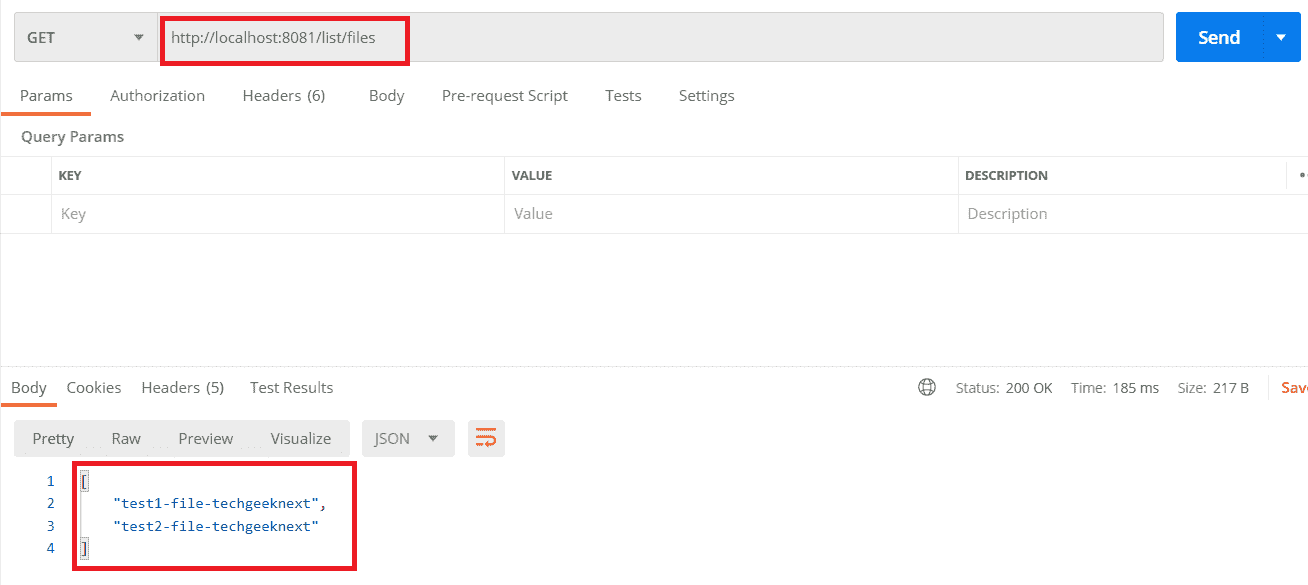Screen dimensions: 1308x585
Task: Open the response Cookies tab
Action: click(x=94, y=387)
